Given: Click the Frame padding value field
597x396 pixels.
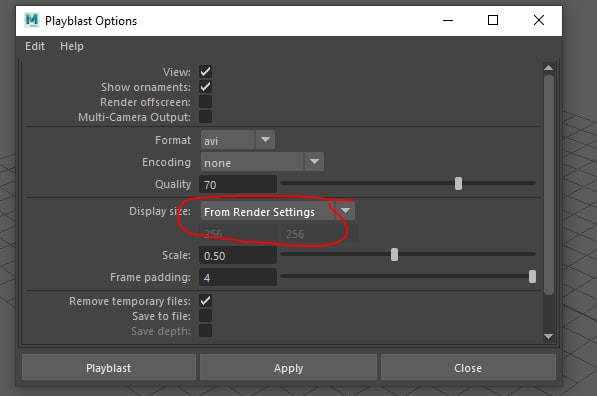Looking at the screenshot, I should pos(238,277).
